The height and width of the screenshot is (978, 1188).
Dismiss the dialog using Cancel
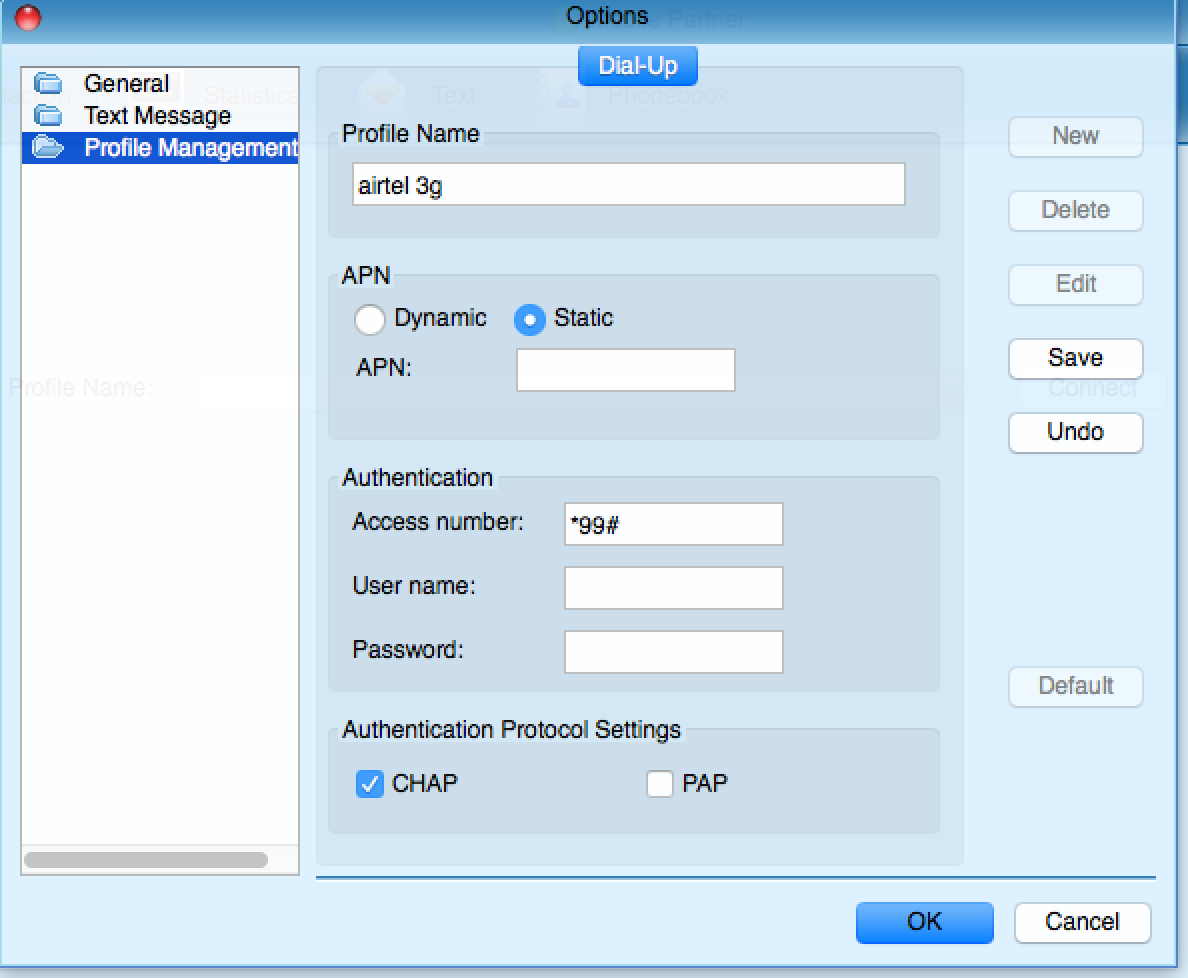click(x=1082, y=922)
